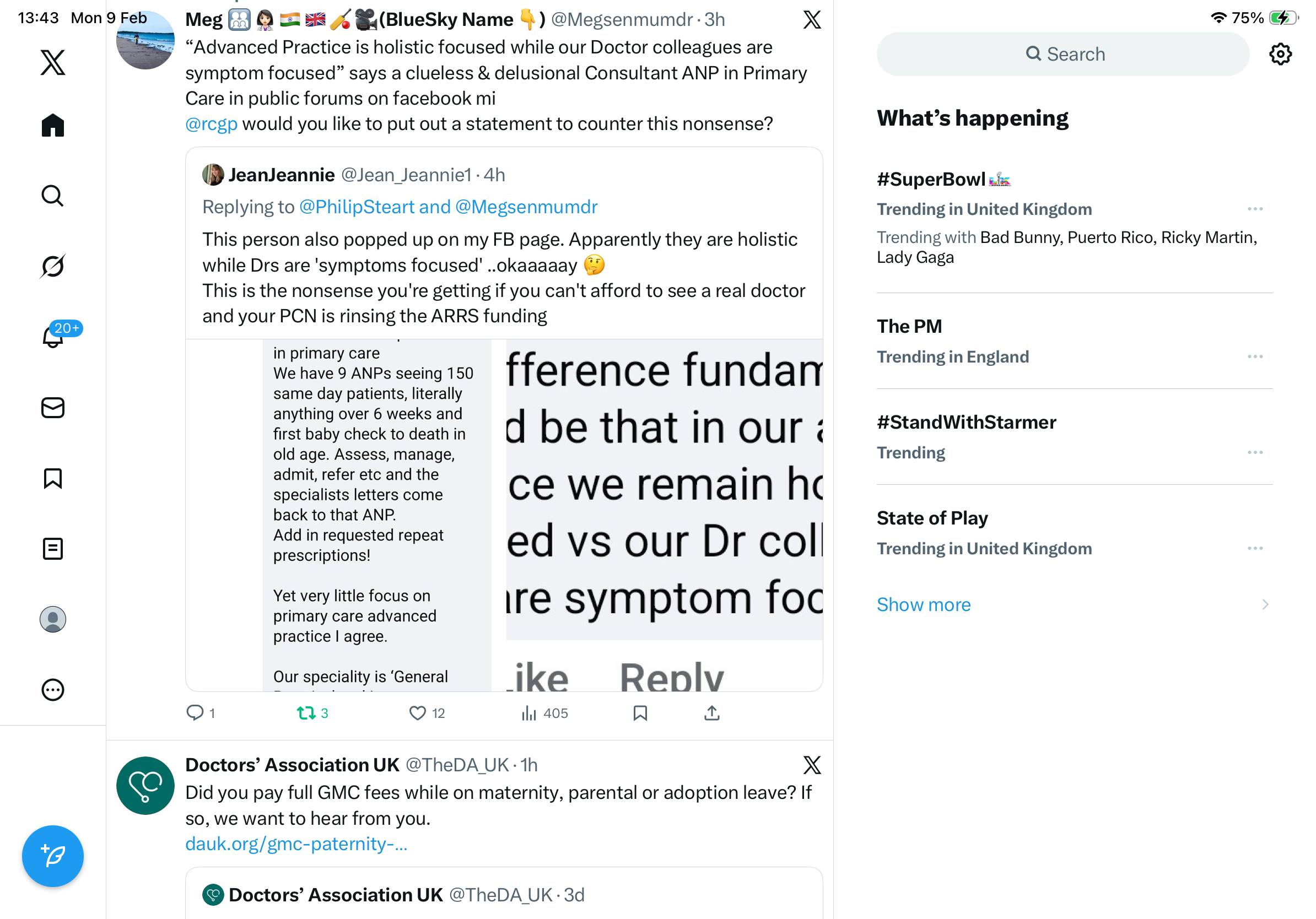Open the Grok icon in sidebar

click(x=53, y=266)
